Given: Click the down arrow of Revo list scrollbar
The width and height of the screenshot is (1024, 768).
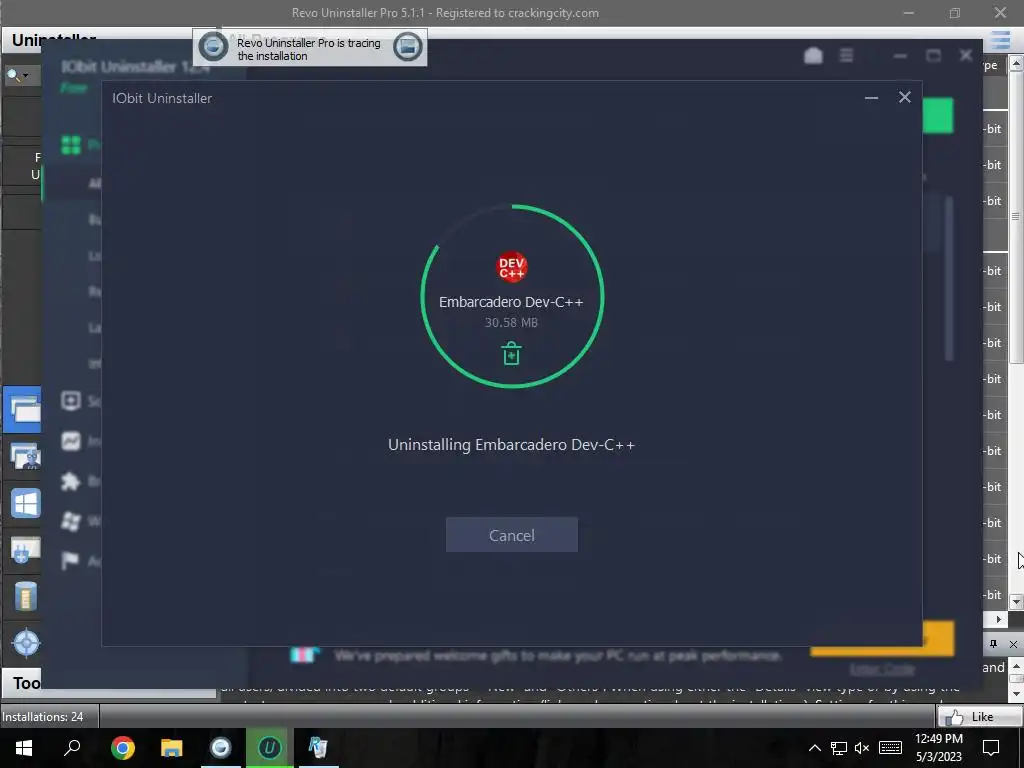Looking at the screenshot, I should pos(1016,601).
